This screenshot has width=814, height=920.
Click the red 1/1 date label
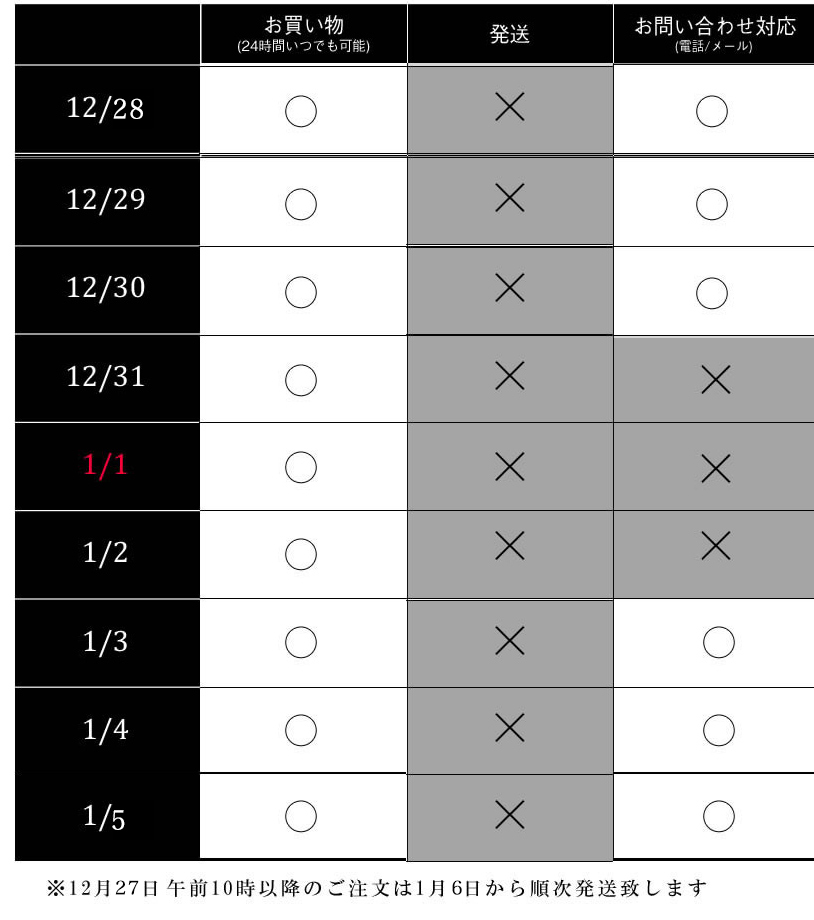pos(106,466)
